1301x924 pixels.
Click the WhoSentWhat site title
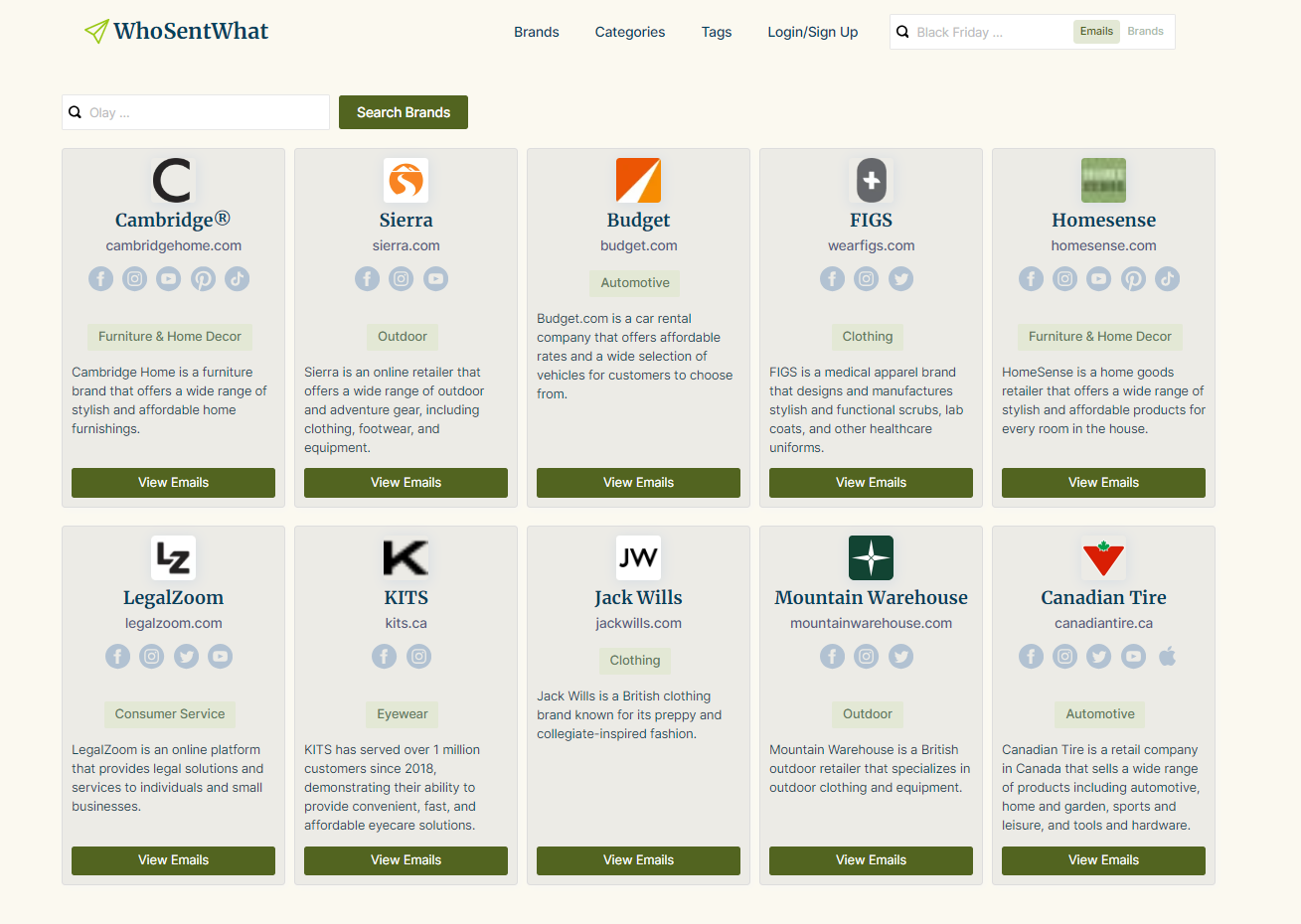191,31
